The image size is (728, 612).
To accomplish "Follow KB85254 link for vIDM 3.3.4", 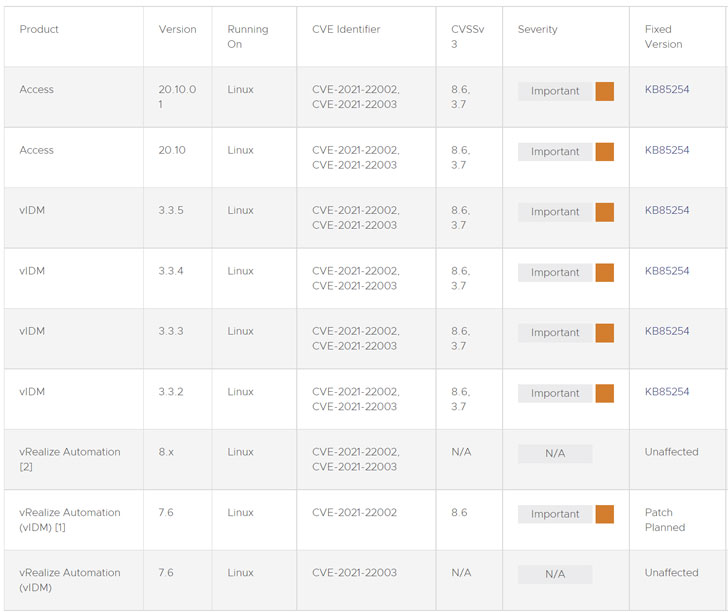I will pos(666,271).
